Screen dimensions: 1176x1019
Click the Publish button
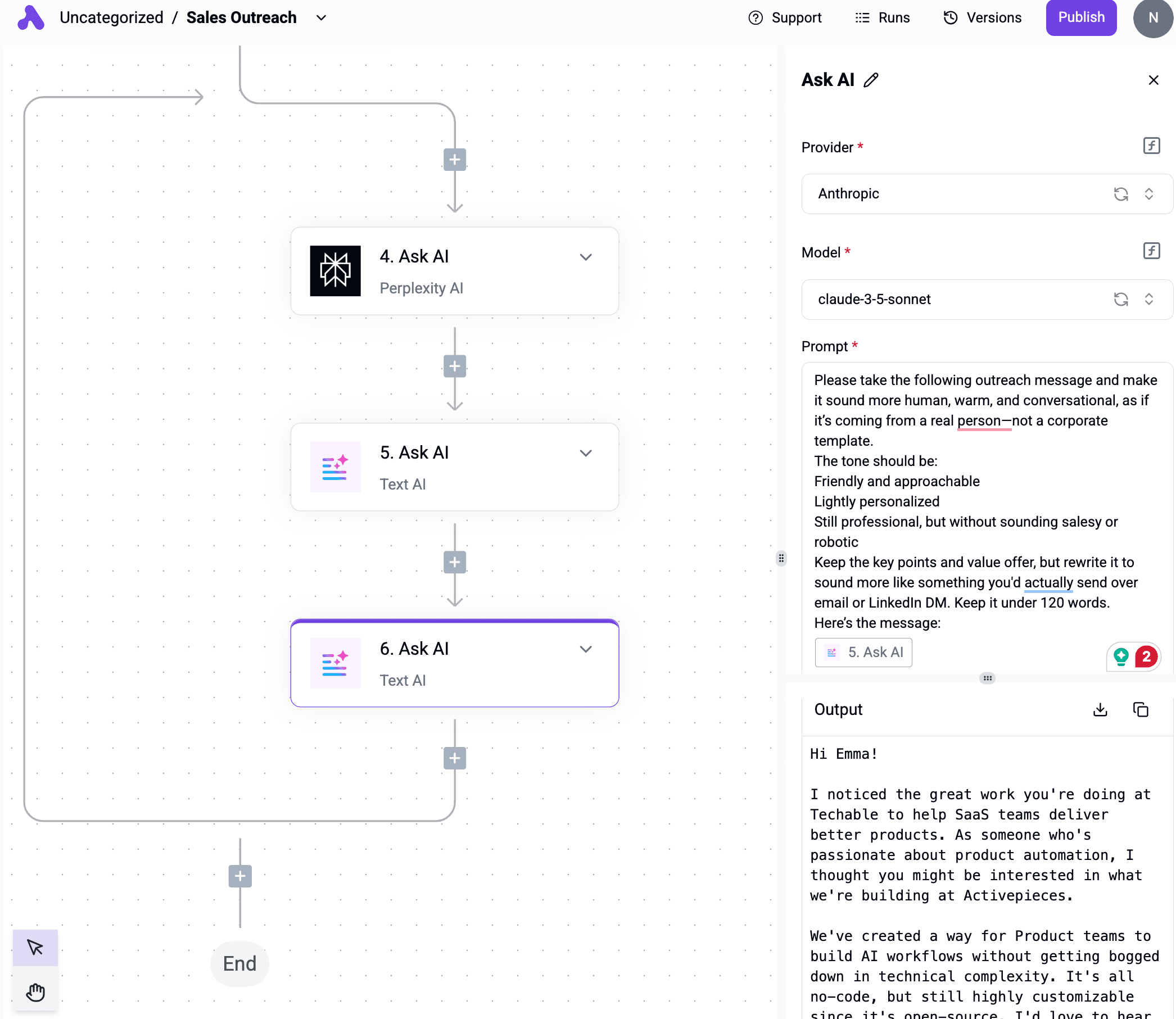click(1081, 17)
